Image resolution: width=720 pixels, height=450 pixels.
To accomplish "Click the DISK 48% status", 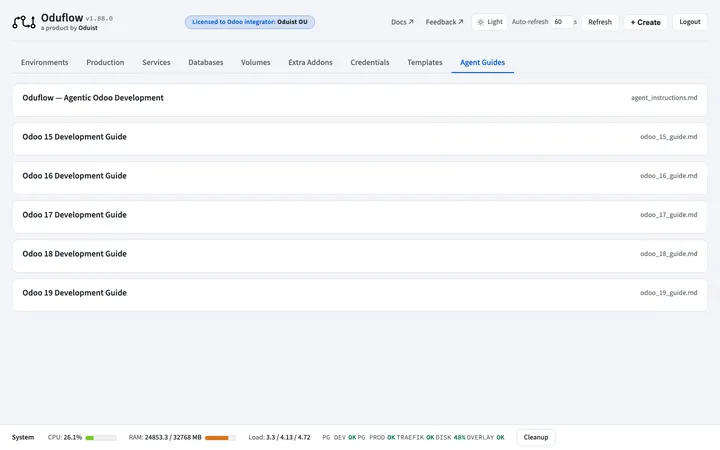I will coord(450,438).
